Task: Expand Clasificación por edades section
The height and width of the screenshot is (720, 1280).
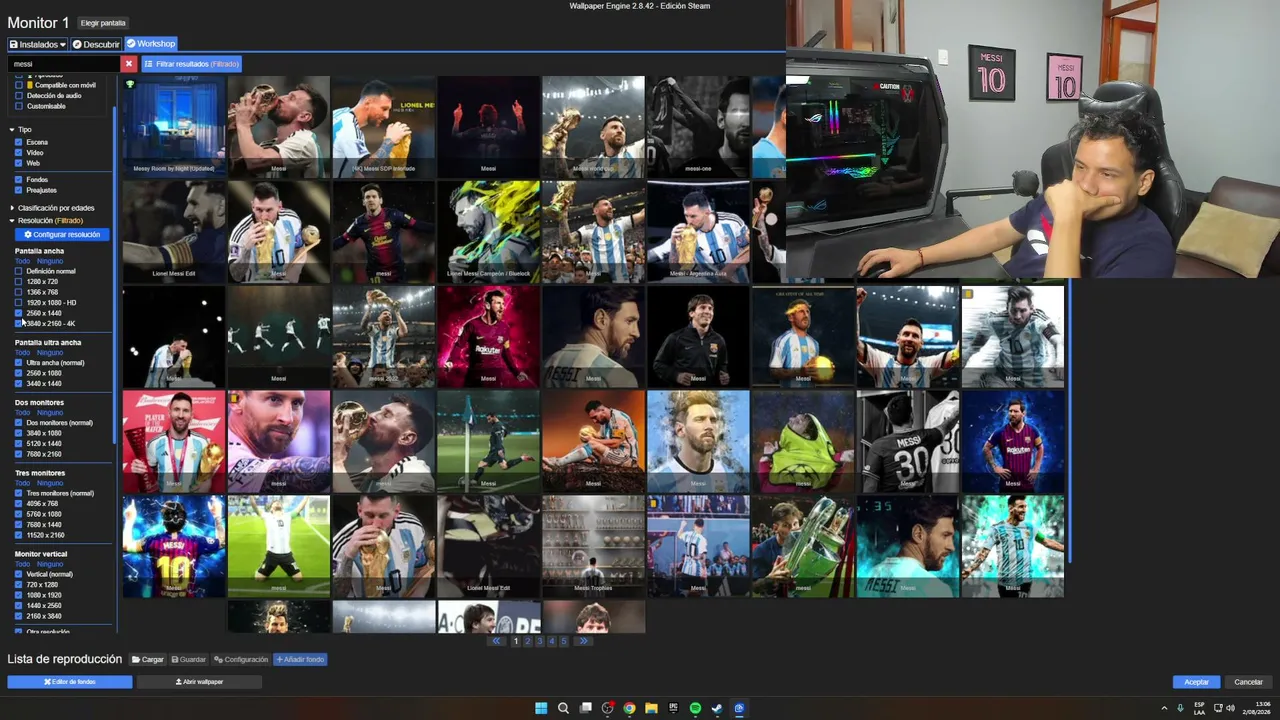Action: coord(12,208)
